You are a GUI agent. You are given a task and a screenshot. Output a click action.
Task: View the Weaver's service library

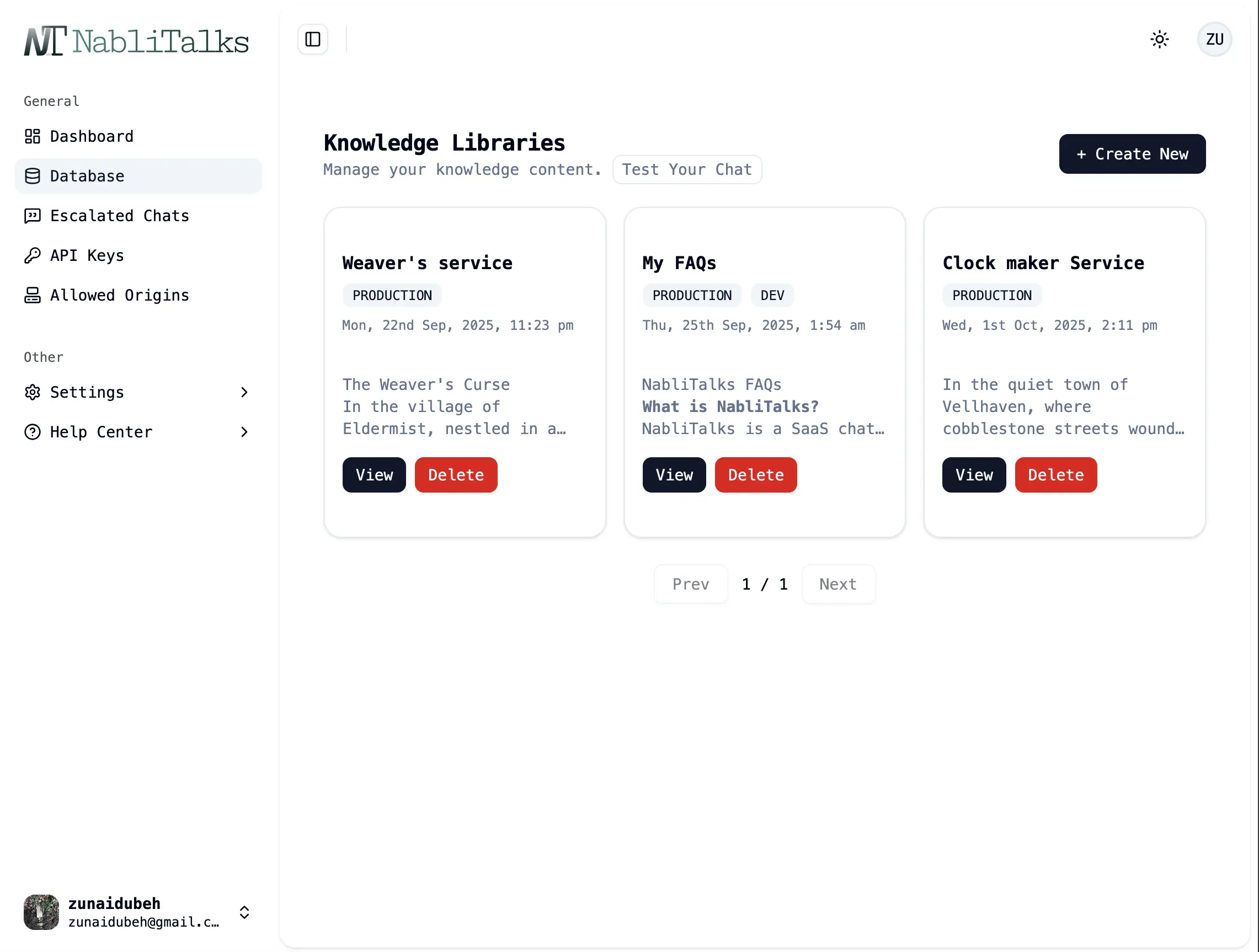point(374,474)
